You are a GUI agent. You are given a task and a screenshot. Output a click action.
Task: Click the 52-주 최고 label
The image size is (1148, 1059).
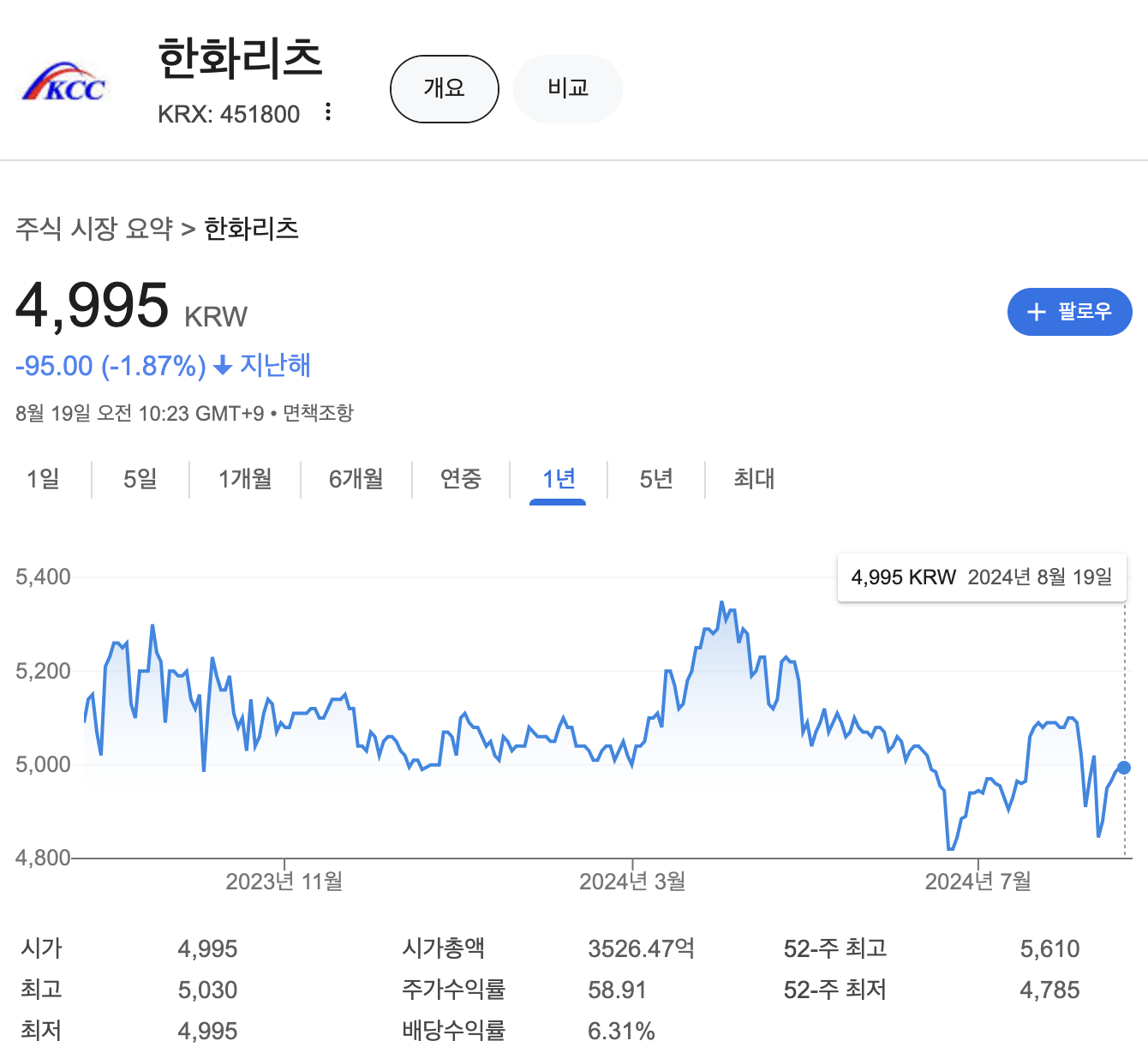pos(835,948)
